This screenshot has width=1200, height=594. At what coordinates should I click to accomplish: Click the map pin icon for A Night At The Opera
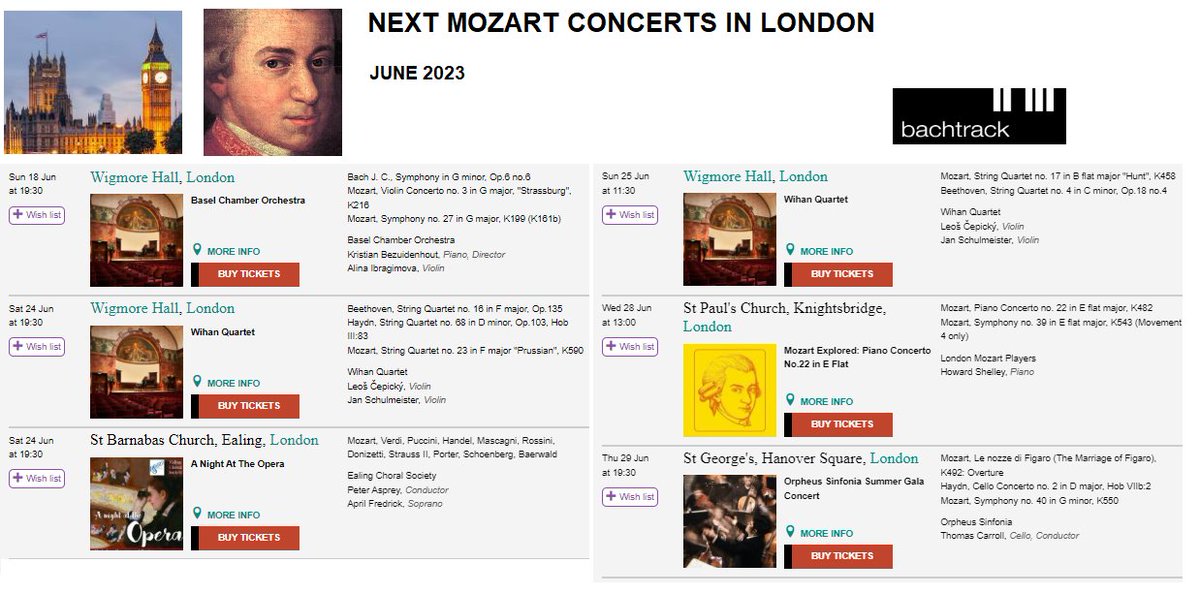pos(198,514)
